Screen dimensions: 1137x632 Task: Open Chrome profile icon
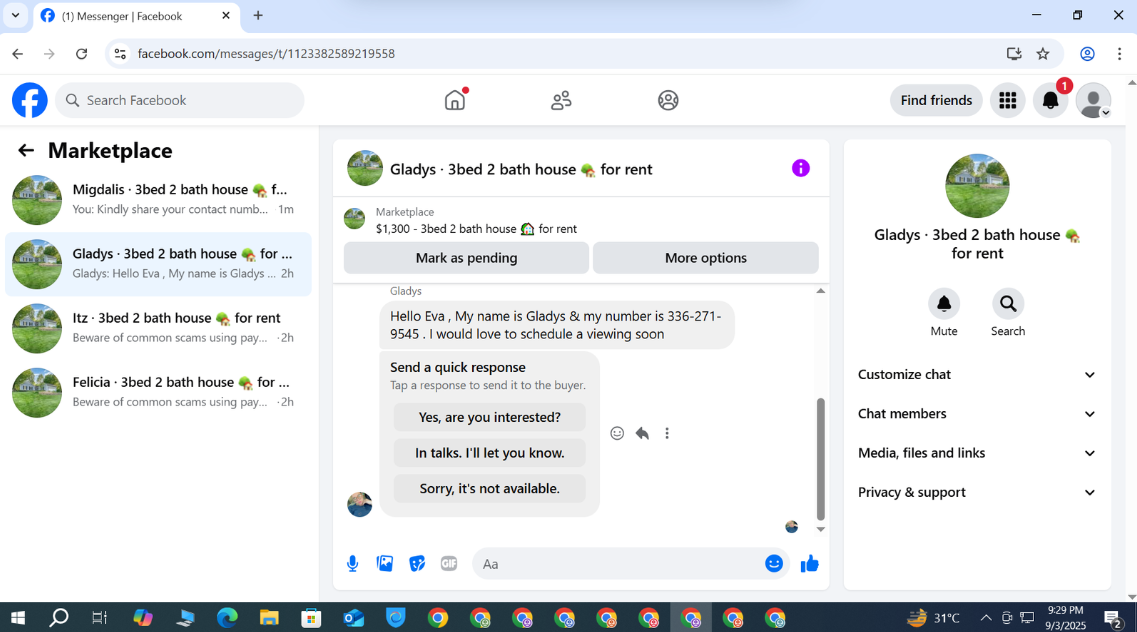point(1087,54)
